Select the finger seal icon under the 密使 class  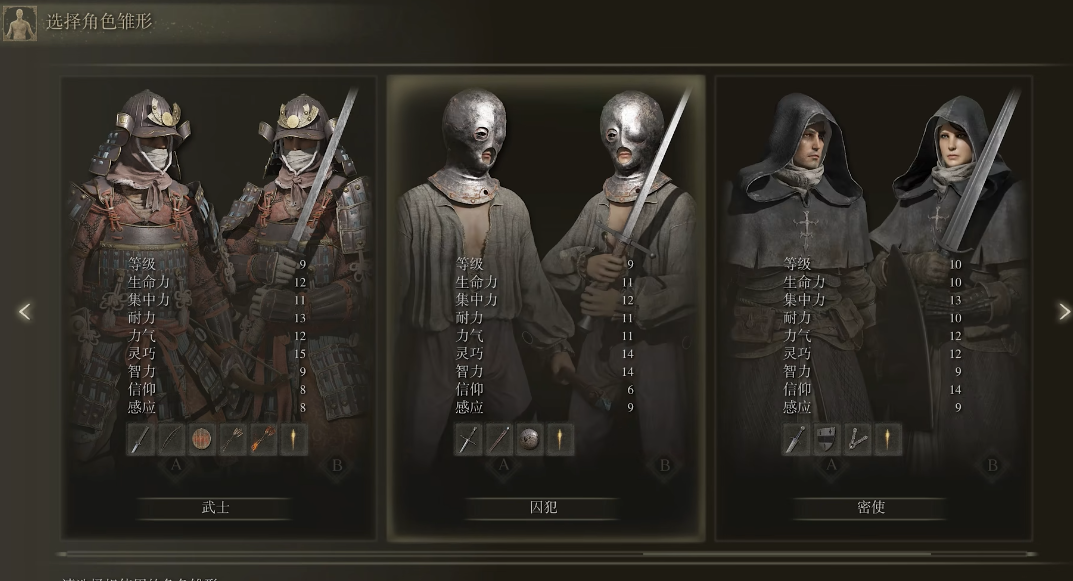click(857, 439)
